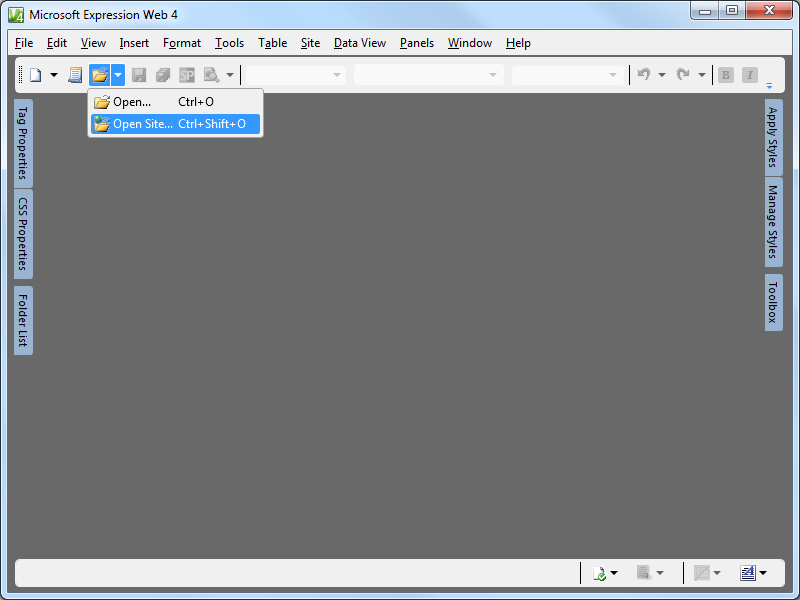Click the visual aids status bar icon

[702, 573]
